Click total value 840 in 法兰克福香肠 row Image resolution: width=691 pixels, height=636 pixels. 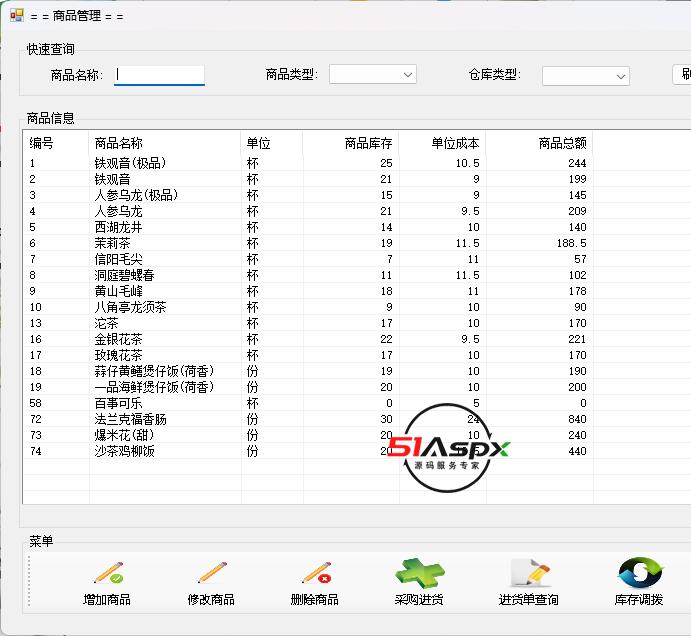point(577,419)
